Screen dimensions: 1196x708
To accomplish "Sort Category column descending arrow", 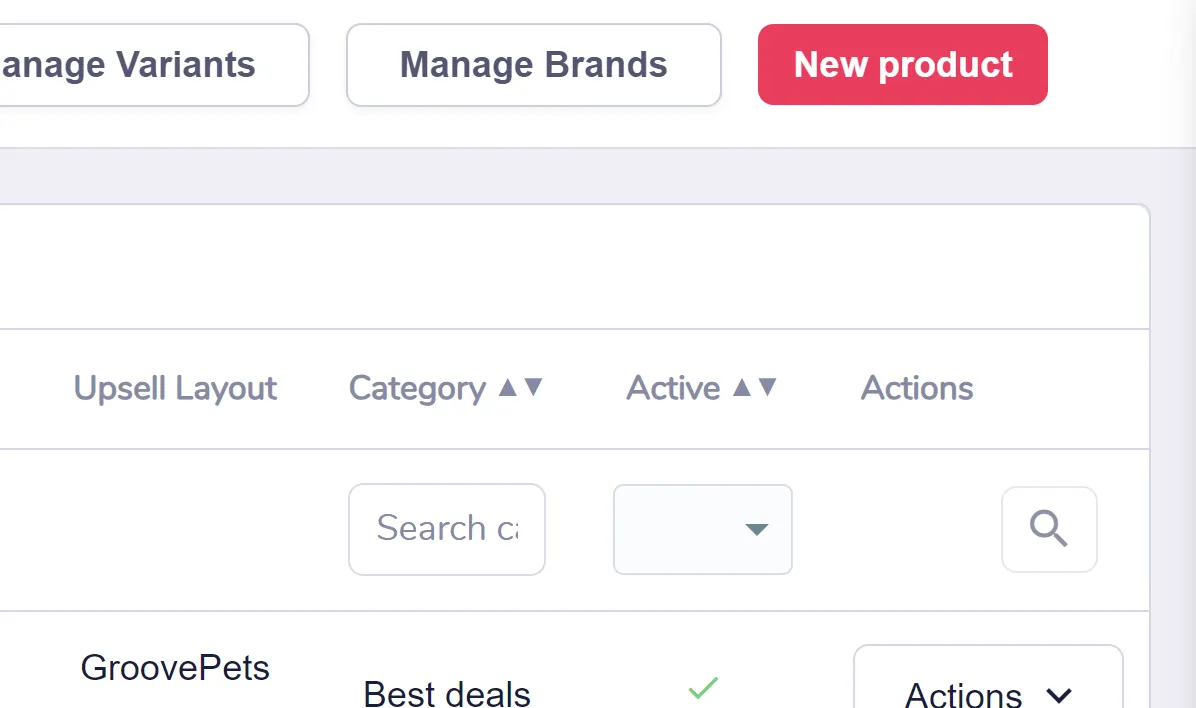I will [x=534, y=388].
